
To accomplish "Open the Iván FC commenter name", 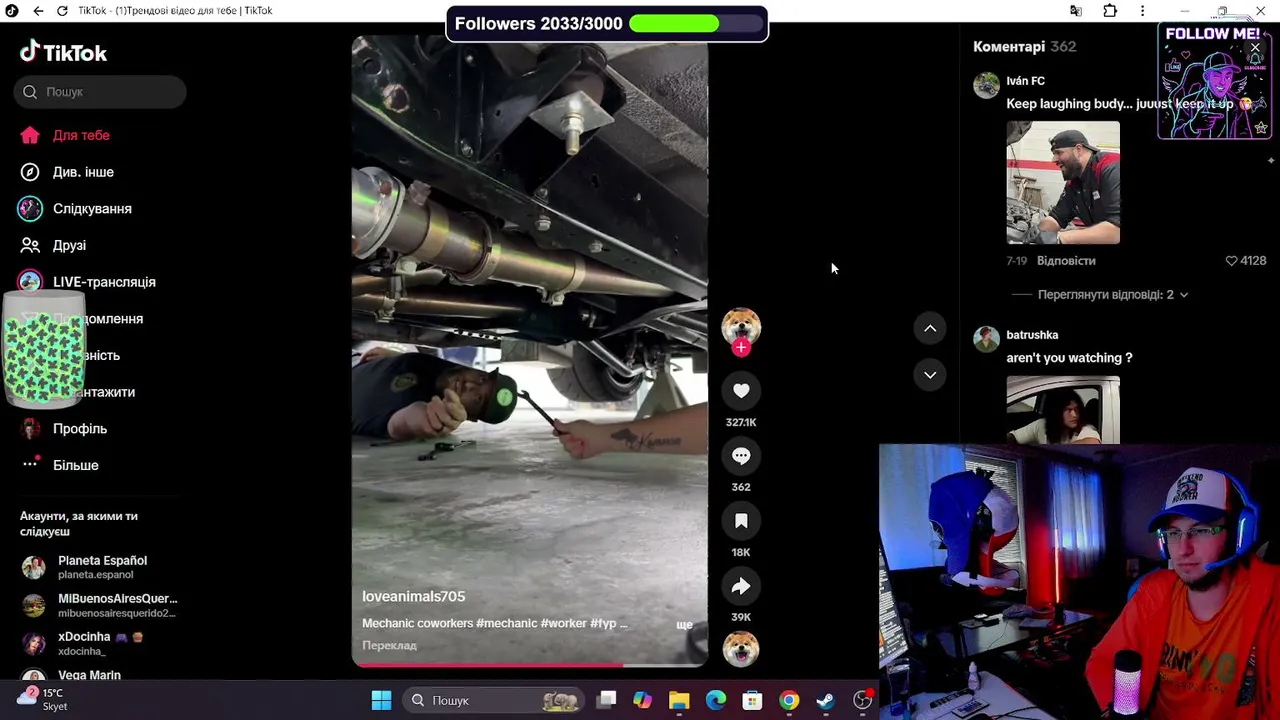I will click(1025, 81).
